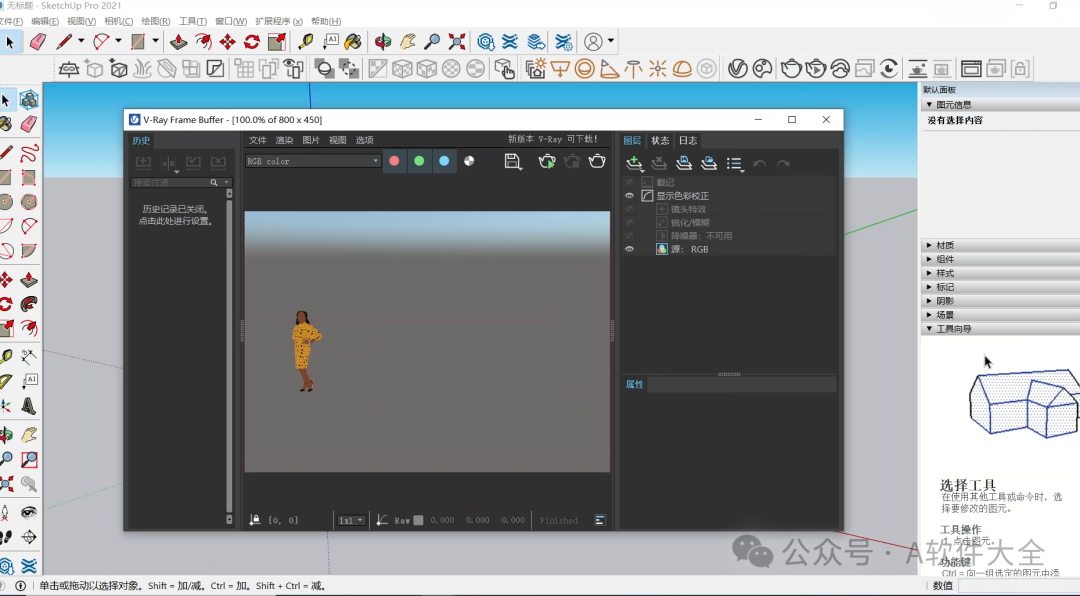Toggle visibility of 锐化/模糊 layer

click(629, 223)
